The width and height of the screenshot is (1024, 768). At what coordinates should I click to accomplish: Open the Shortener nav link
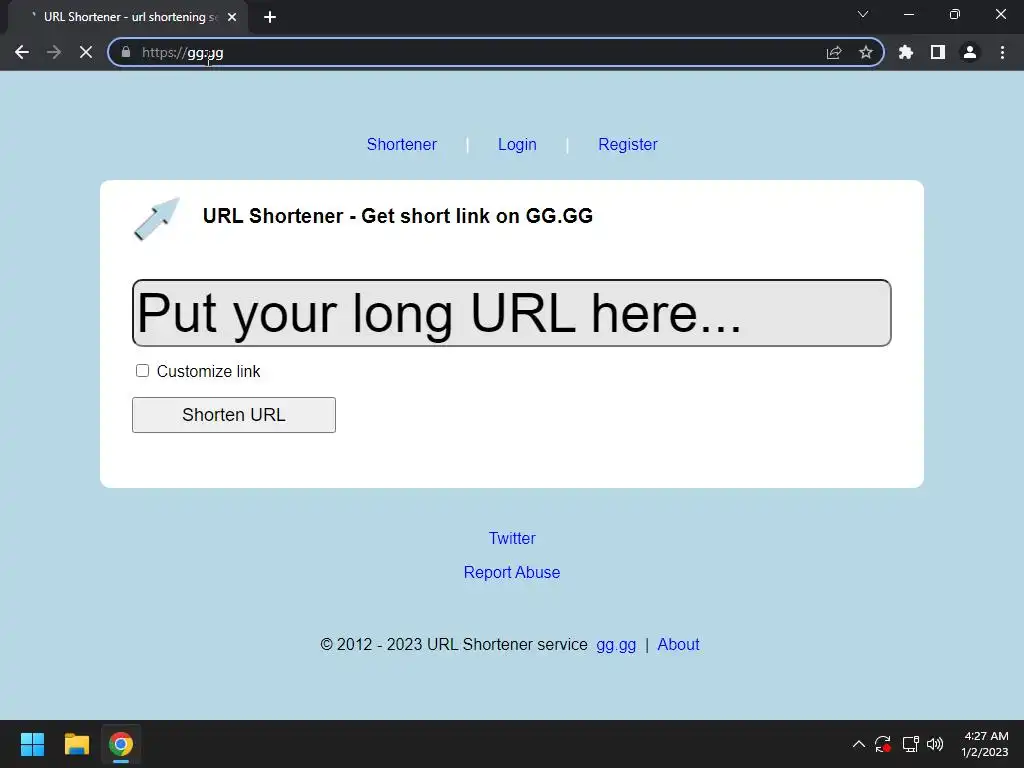(x=402, y=144)
